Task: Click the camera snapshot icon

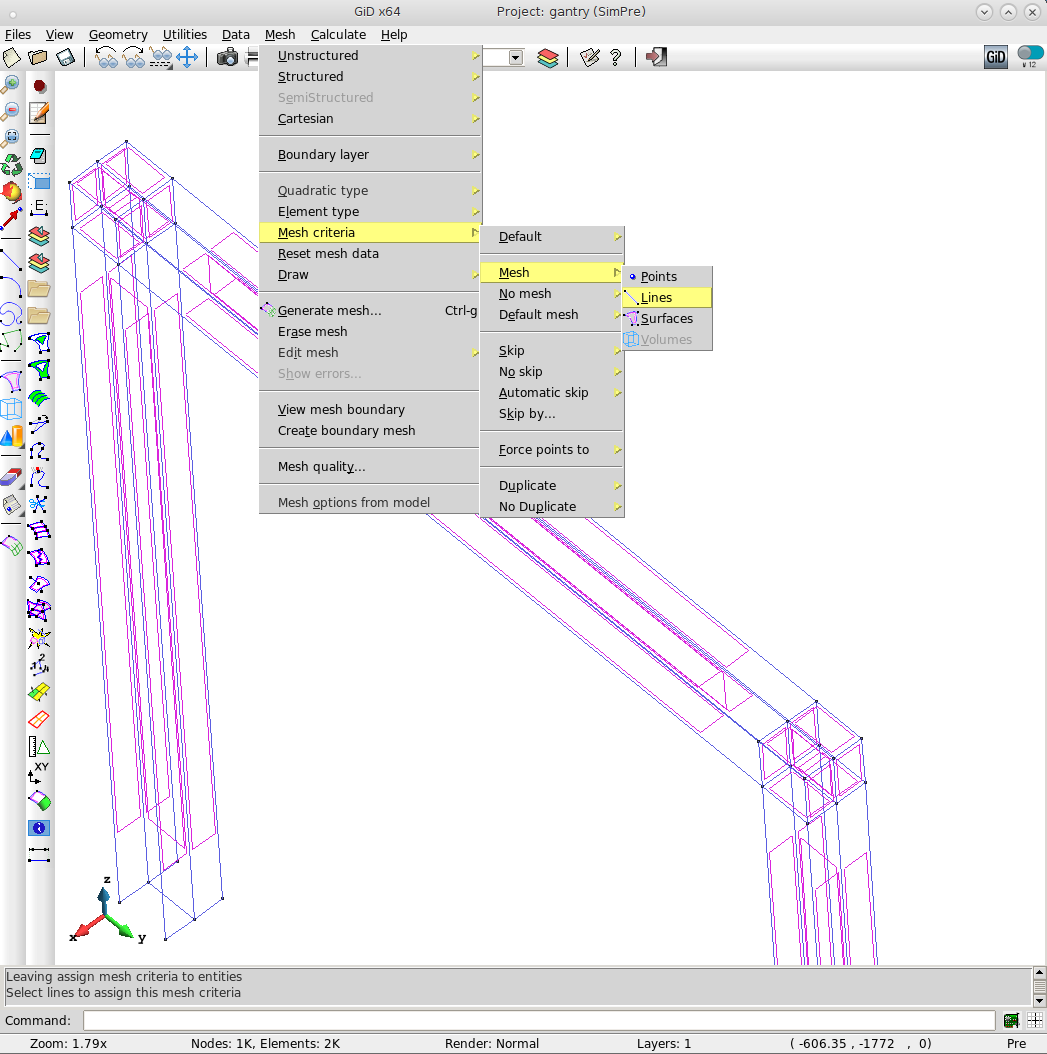Action: click(228, 57)
